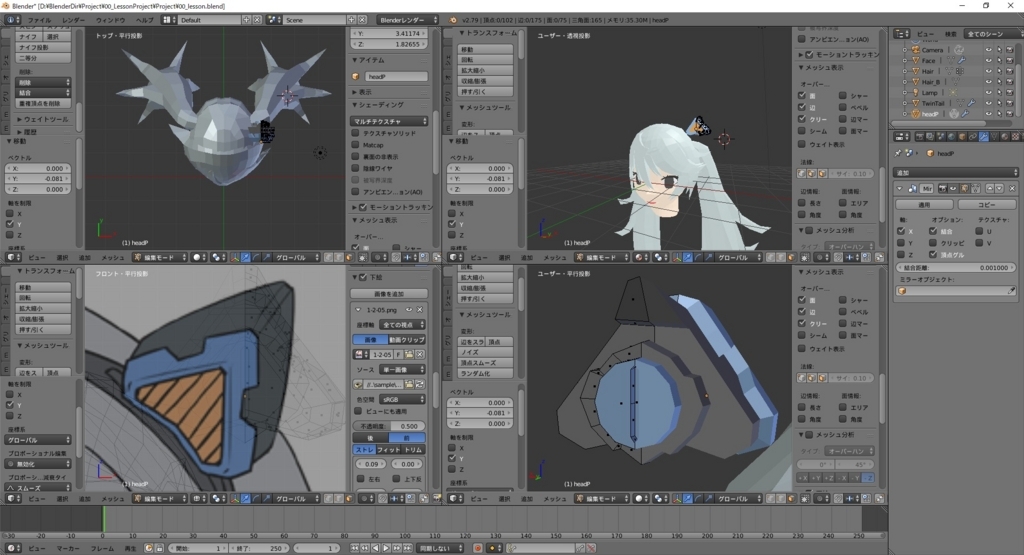Image resolution: width=1024 pixels, height=555 pixels.
Task: Click Noise button in Mesh Tools
Action: pyautogui.click(x=485, y=352)
